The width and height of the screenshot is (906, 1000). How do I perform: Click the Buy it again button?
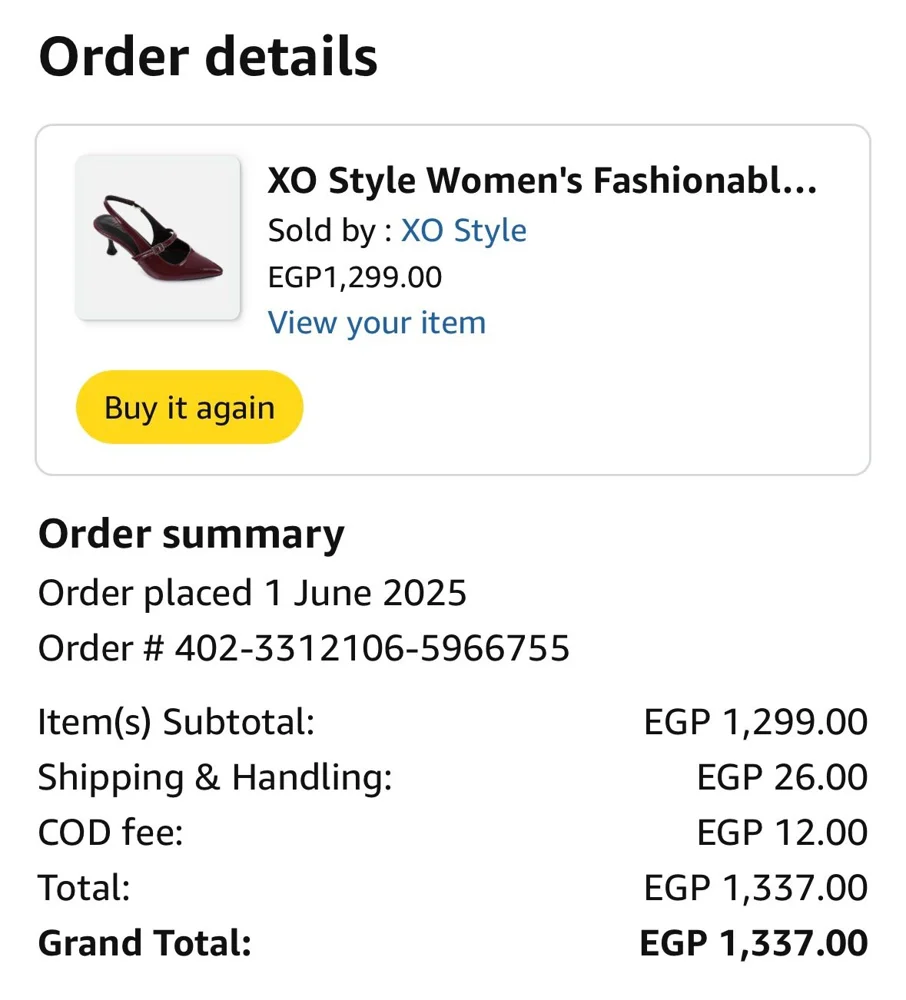click(189, 407)
